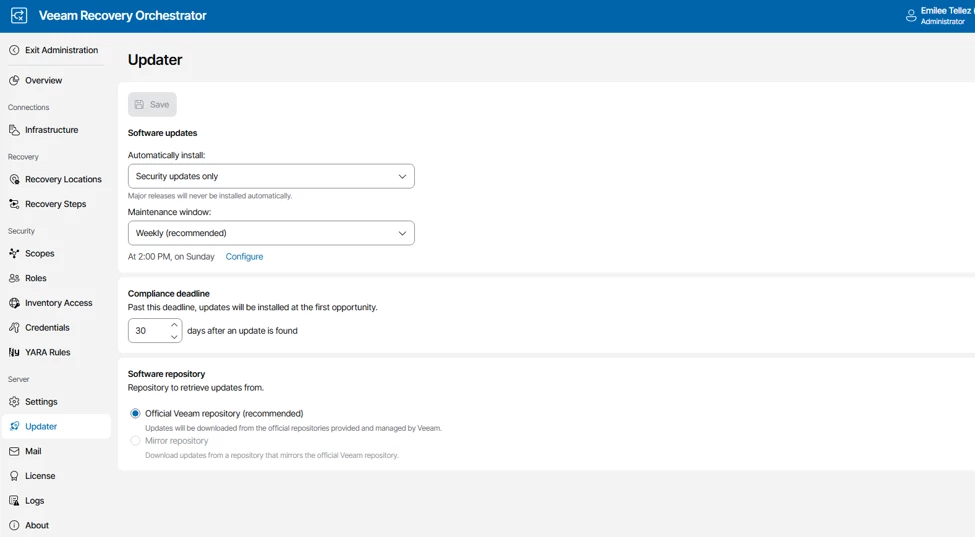Click 'days after an update is found' text
Viewport: 975px width, 537px height.
pyautogui.click(x=243, y=331)
